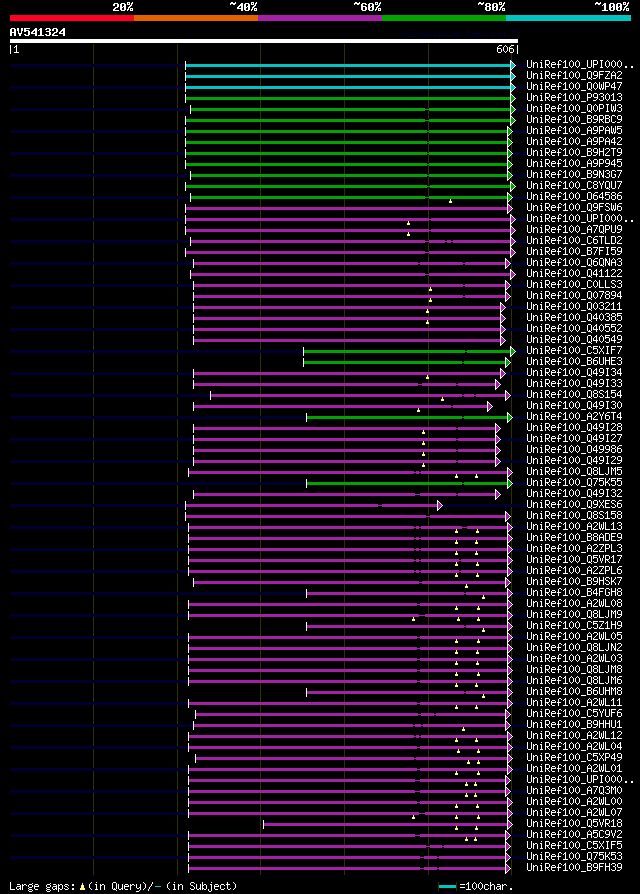The height and width of the screenshot is (894, 640).
Task: Select the UniRef100_Q40385 label
Action: pos(574,317)
